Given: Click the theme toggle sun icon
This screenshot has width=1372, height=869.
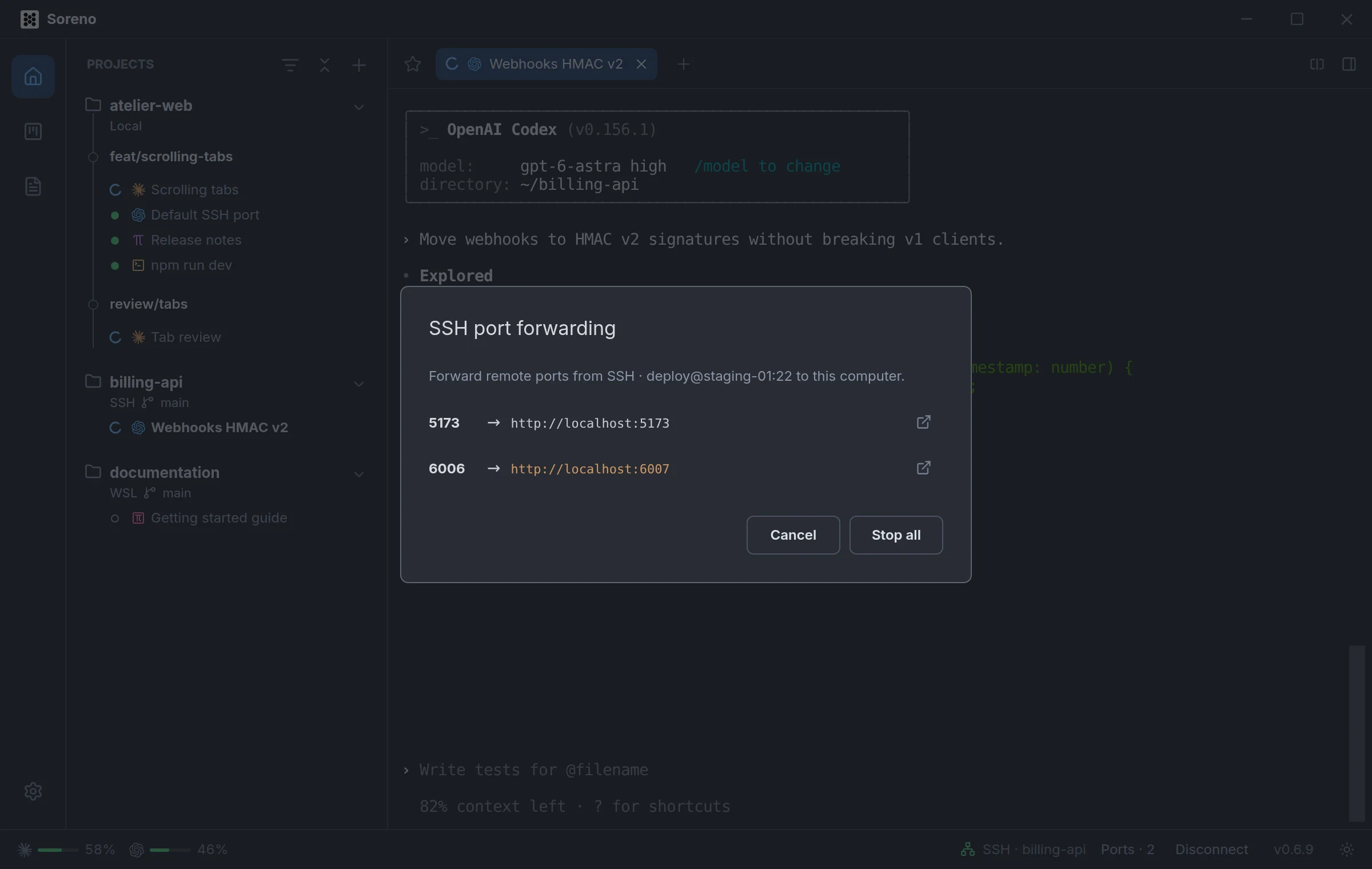Looking at the screenshot, I should tap(1347, 850).
